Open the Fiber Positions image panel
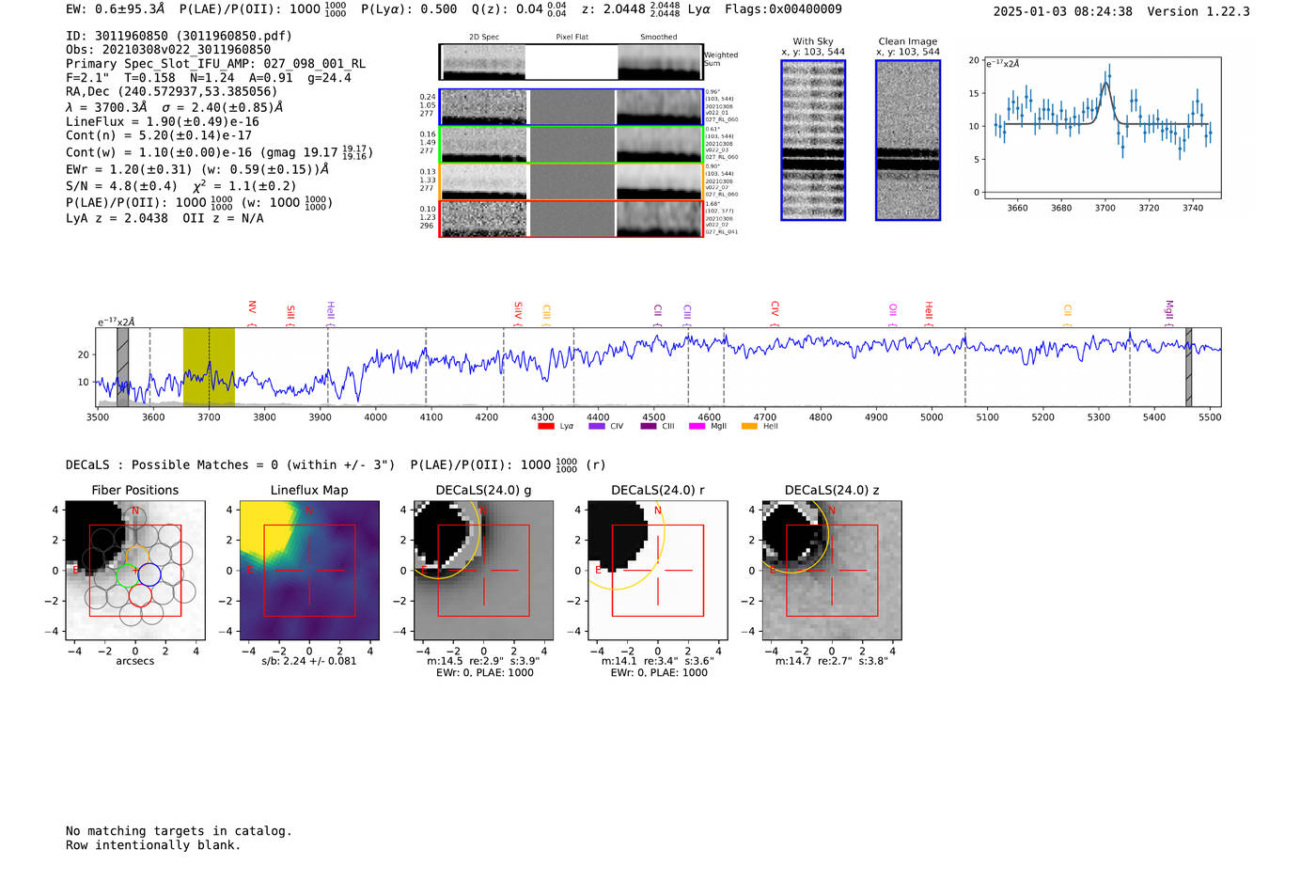This screenshot has height=896, width=1316. coord(135,571)
